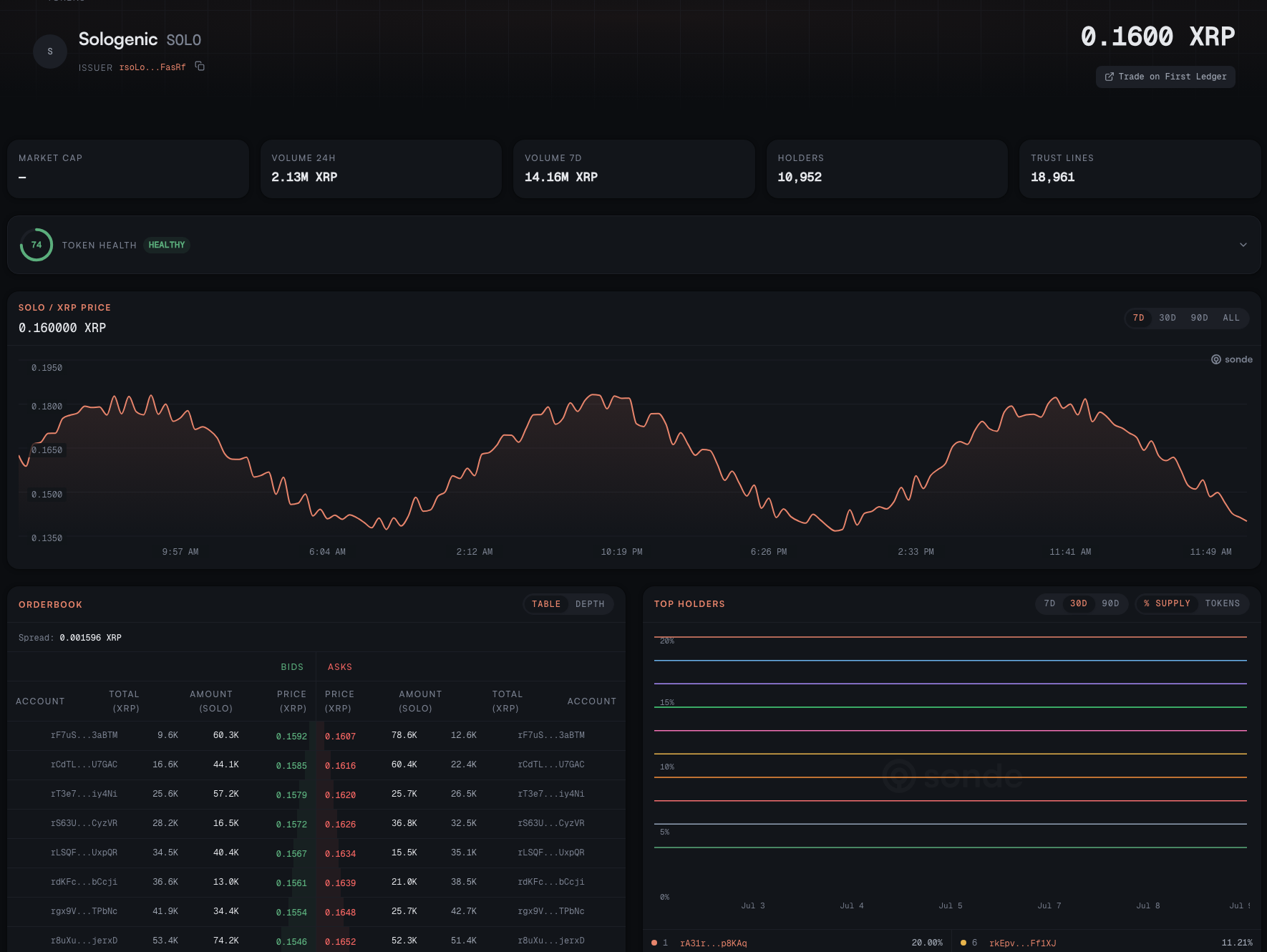Click ask account rdKFc...bCcji
1267x952 pixels.
click(x=551, y=882)
